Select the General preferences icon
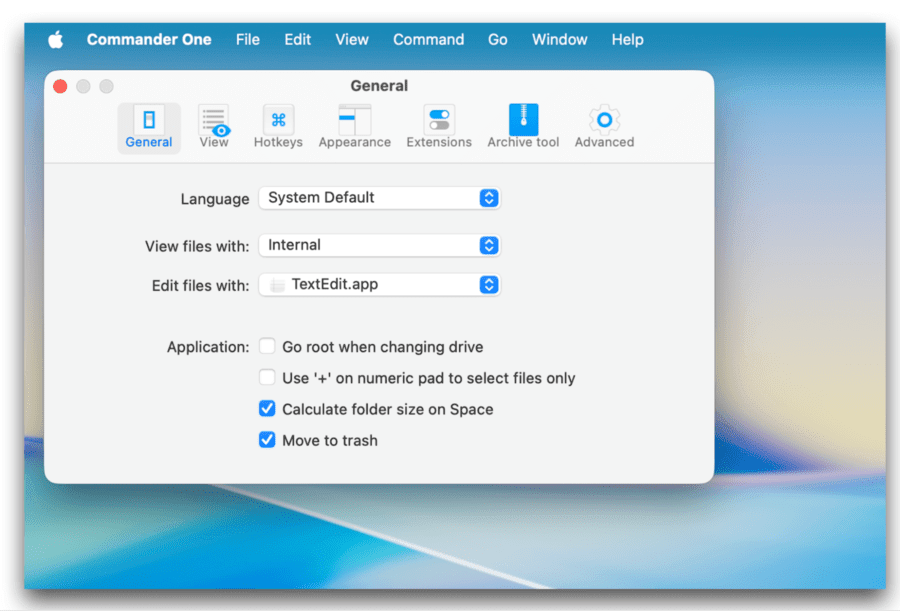Screen dimensions: 900x611 point(148,125)
